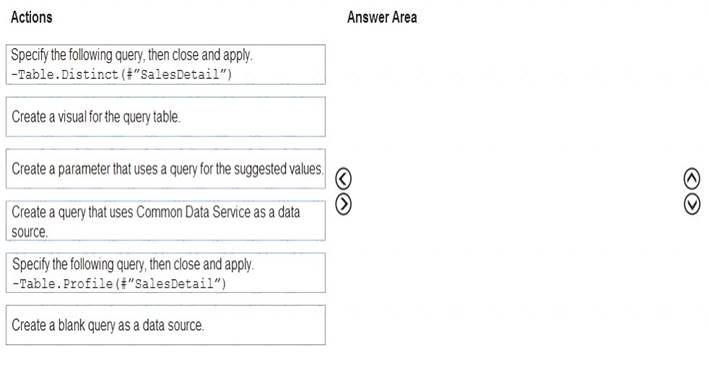Click the move left arrow icon
Image resolution: width=709 pixels, height=365 pixels.
(343, 179)
